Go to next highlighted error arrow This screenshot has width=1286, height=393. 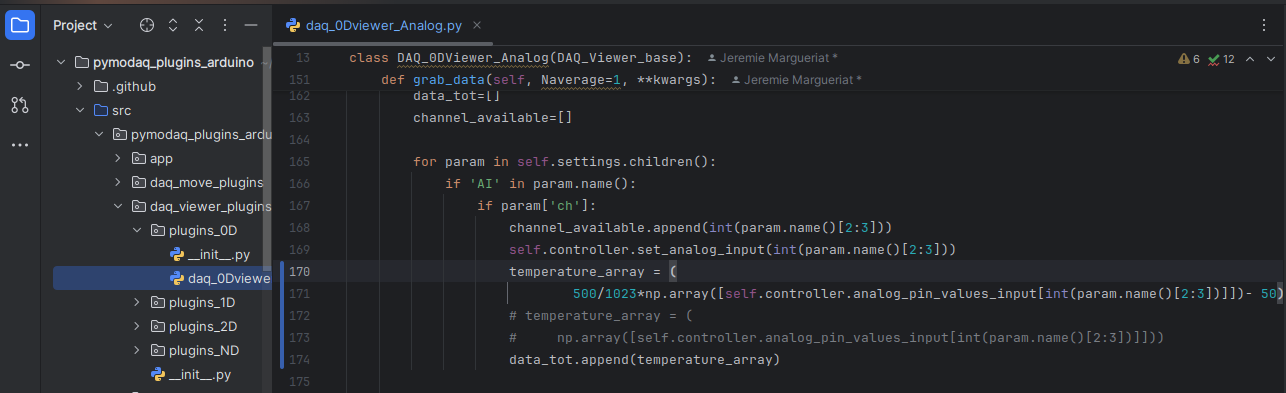point(1271,60)
